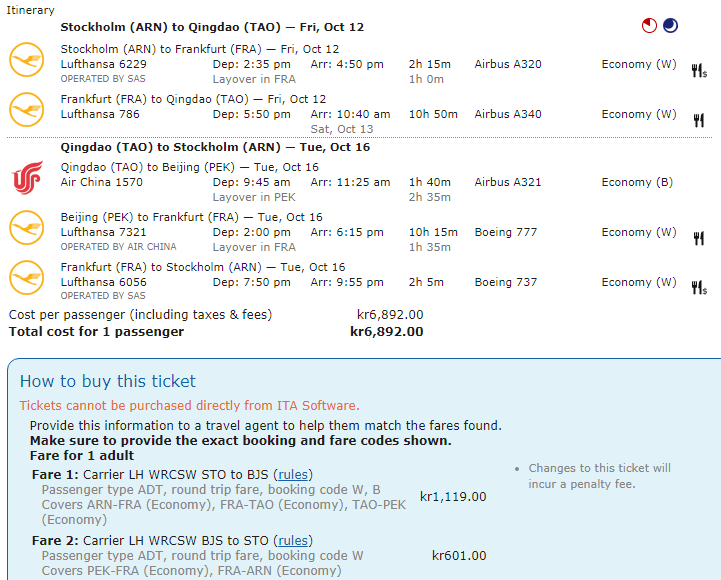Image resolution: width=721 pixels, height=580 pixels.
Task: Click the Airbus A340 aircraft text
Action: click(x=508, y=114)
